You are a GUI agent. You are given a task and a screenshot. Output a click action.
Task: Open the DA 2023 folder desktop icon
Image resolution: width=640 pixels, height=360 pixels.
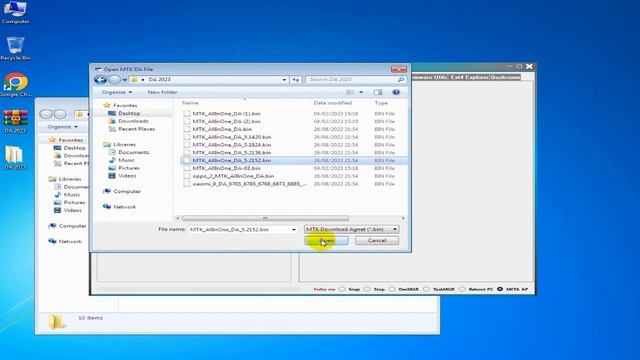15,158
